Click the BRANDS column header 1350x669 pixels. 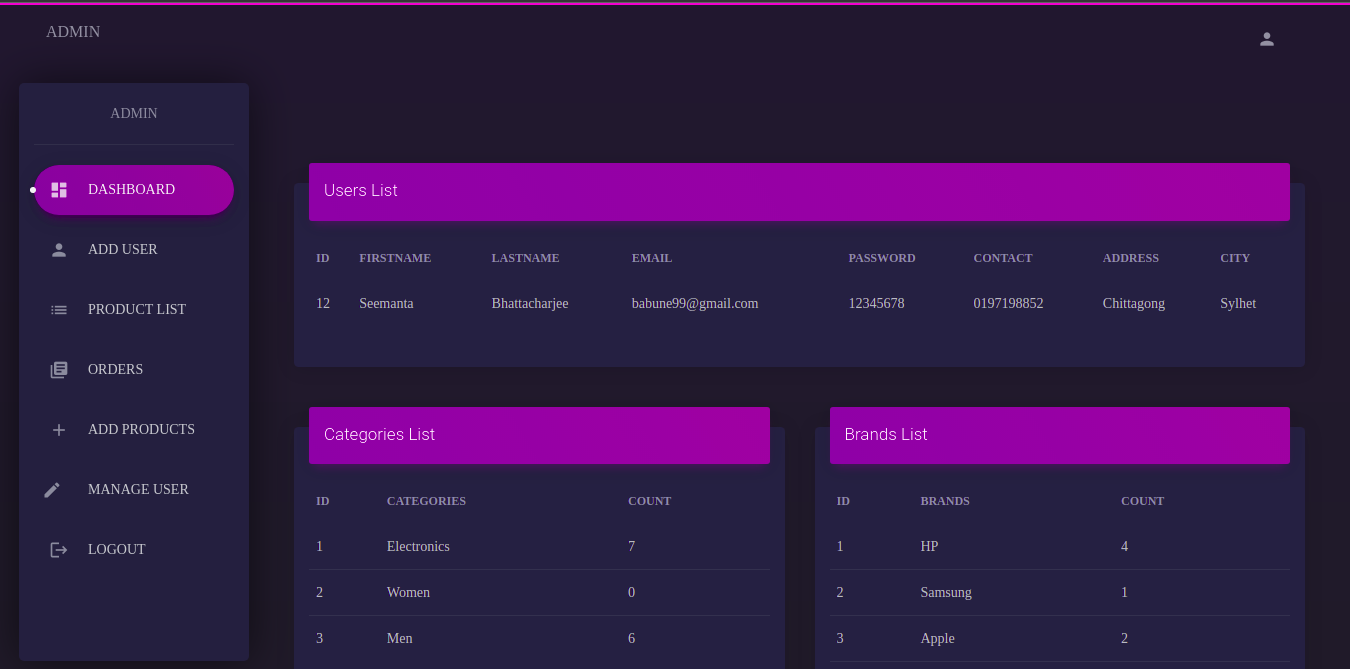[945, 501]
